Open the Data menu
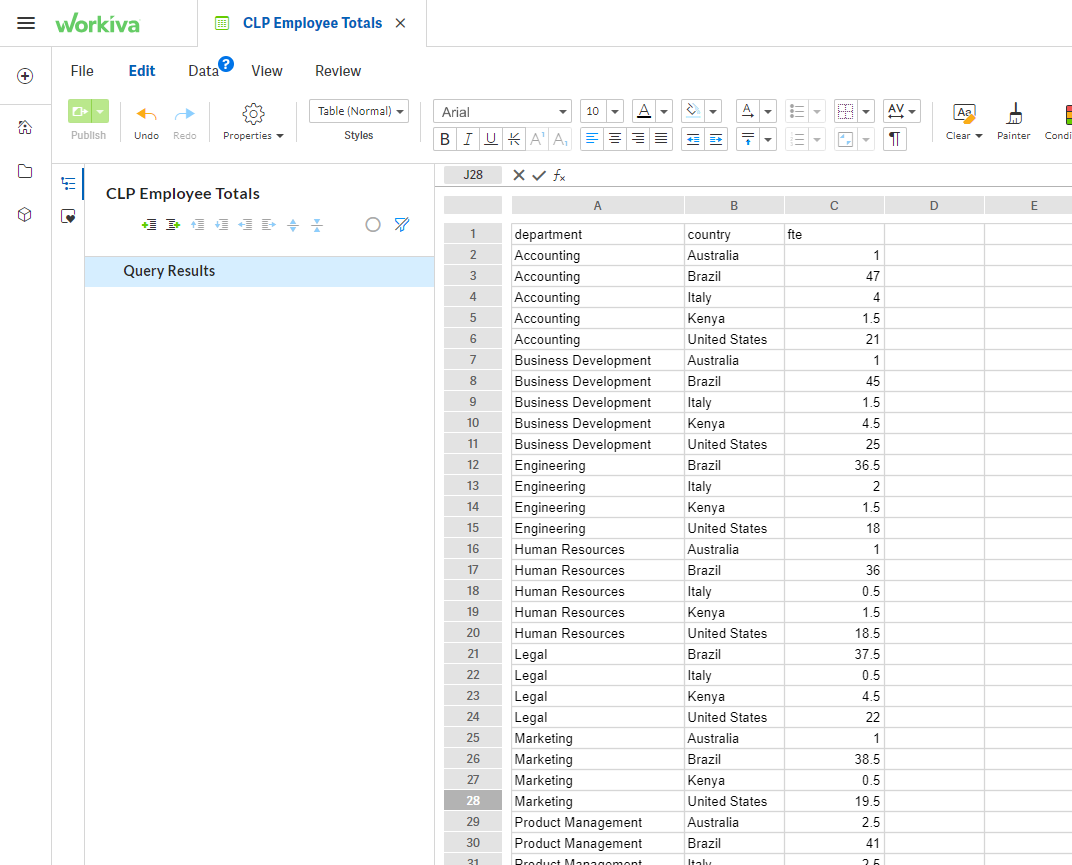This screenshot has width=1072, height=865. click(203, 71)
